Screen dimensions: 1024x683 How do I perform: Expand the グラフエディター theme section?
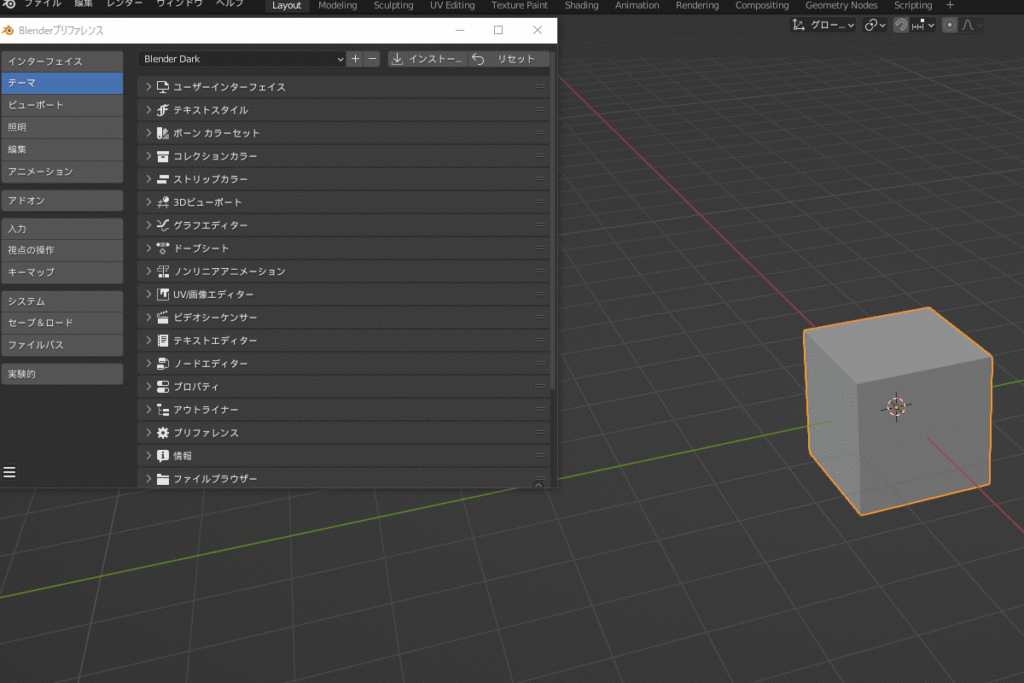(x=148, y=225)
